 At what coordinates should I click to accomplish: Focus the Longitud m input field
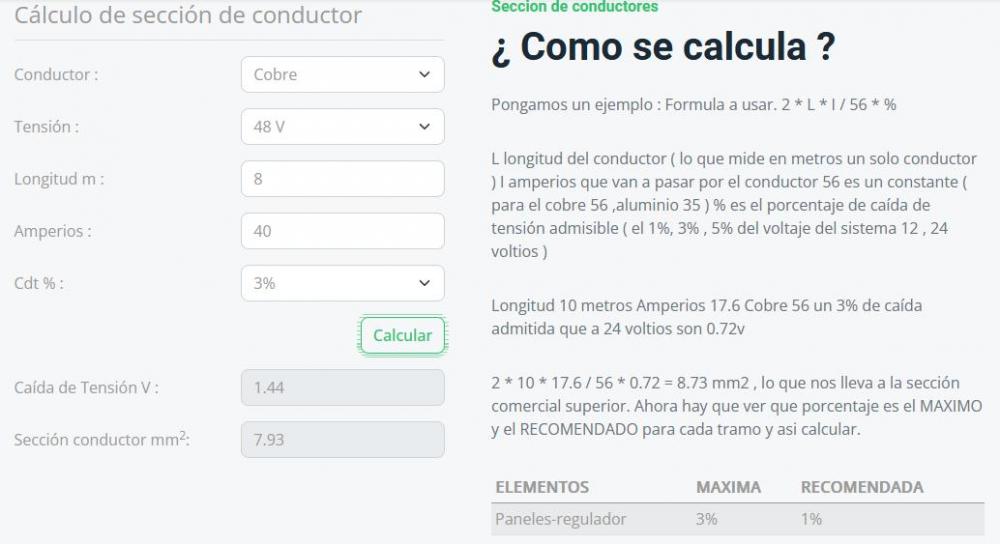pos(342,179)
